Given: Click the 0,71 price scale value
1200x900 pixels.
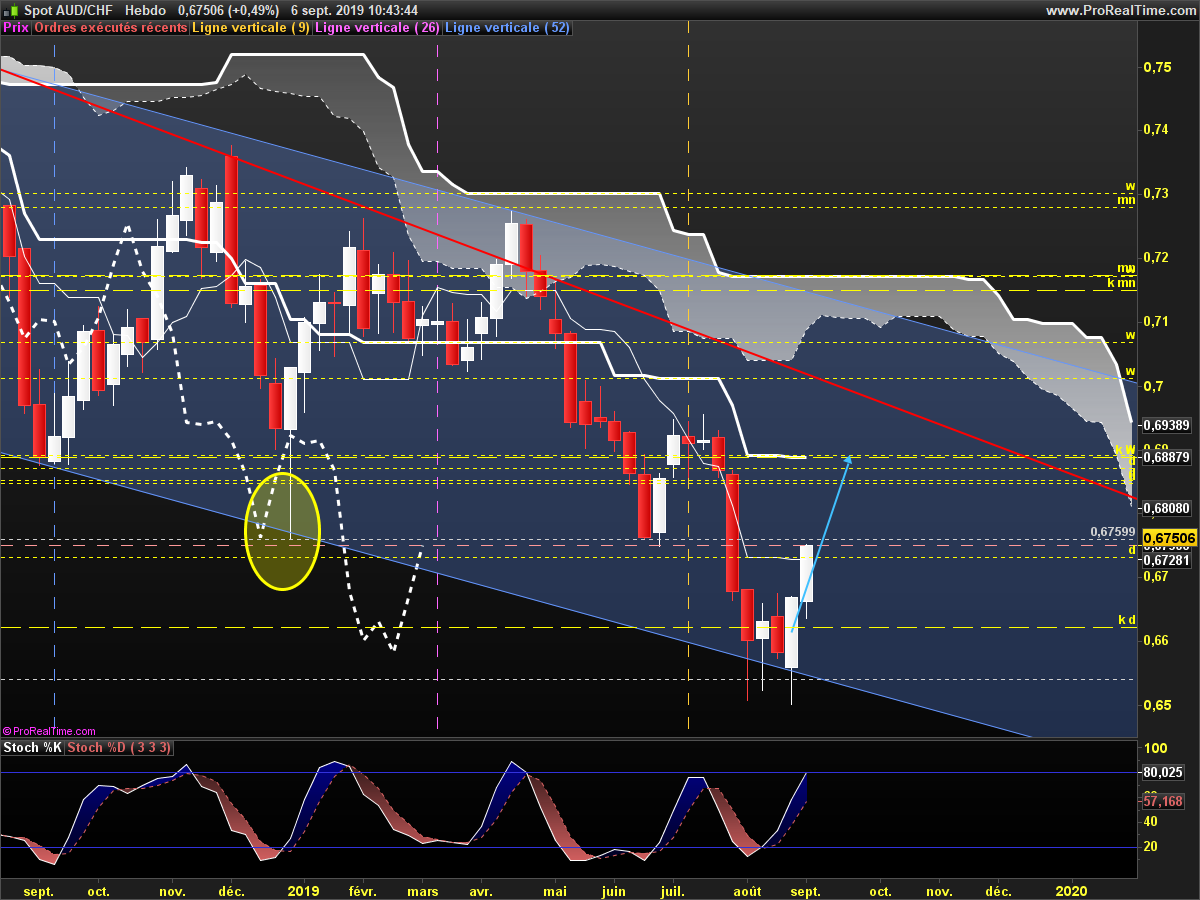Looking at the screenshot, I should [x=1157, y=321].
